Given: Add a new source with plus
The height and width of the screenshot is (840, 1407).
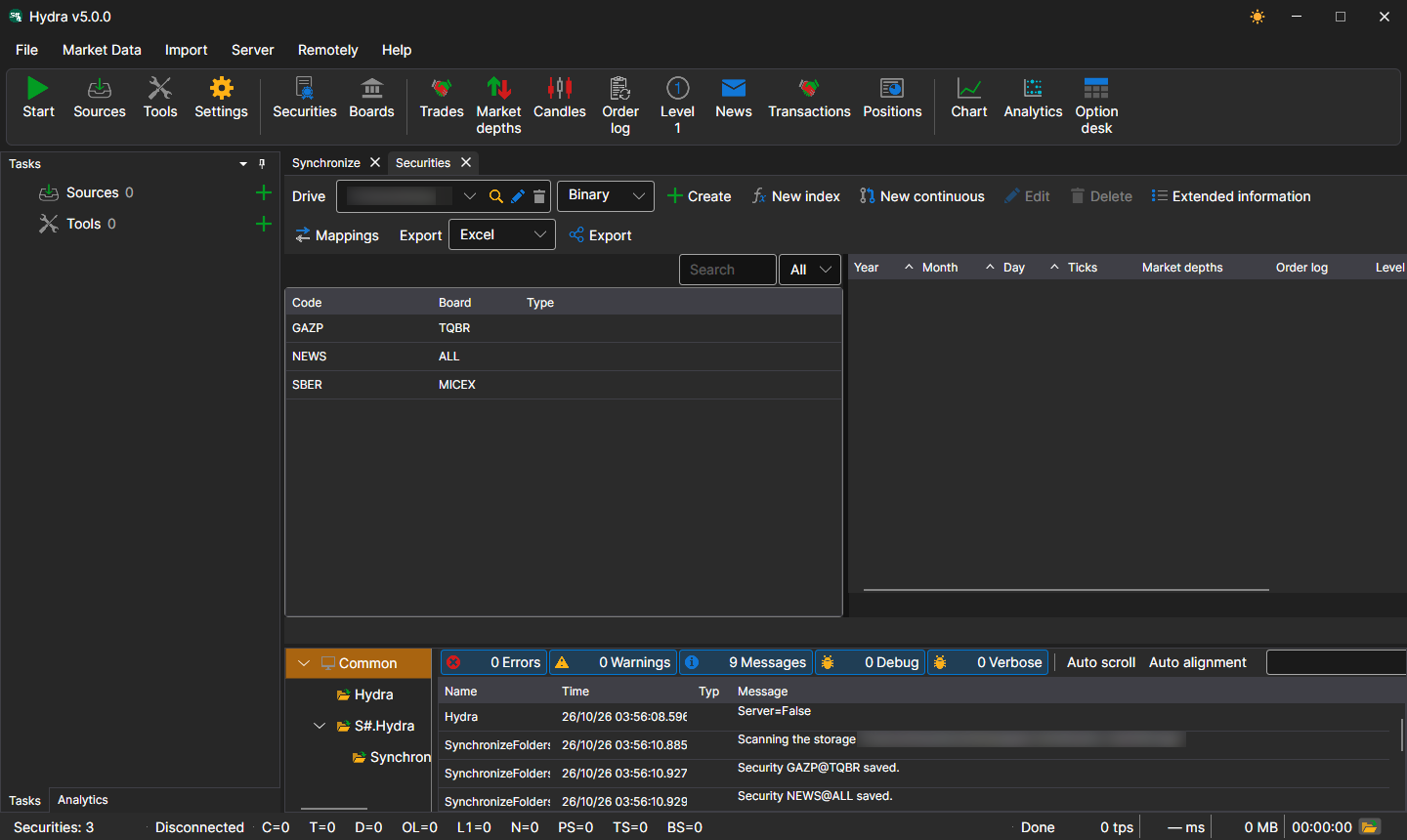Looking at the screenshot, I should tap(263, 192).
